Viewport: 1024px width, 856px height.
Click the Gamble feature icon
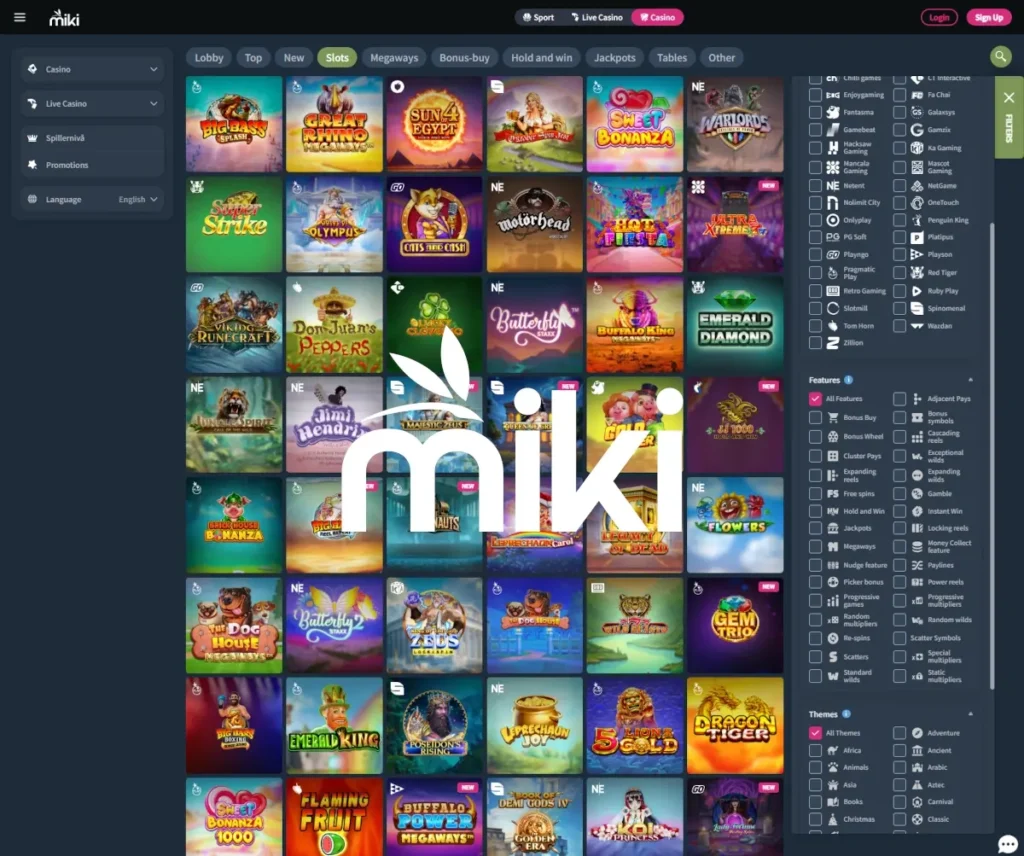[917, 494]
